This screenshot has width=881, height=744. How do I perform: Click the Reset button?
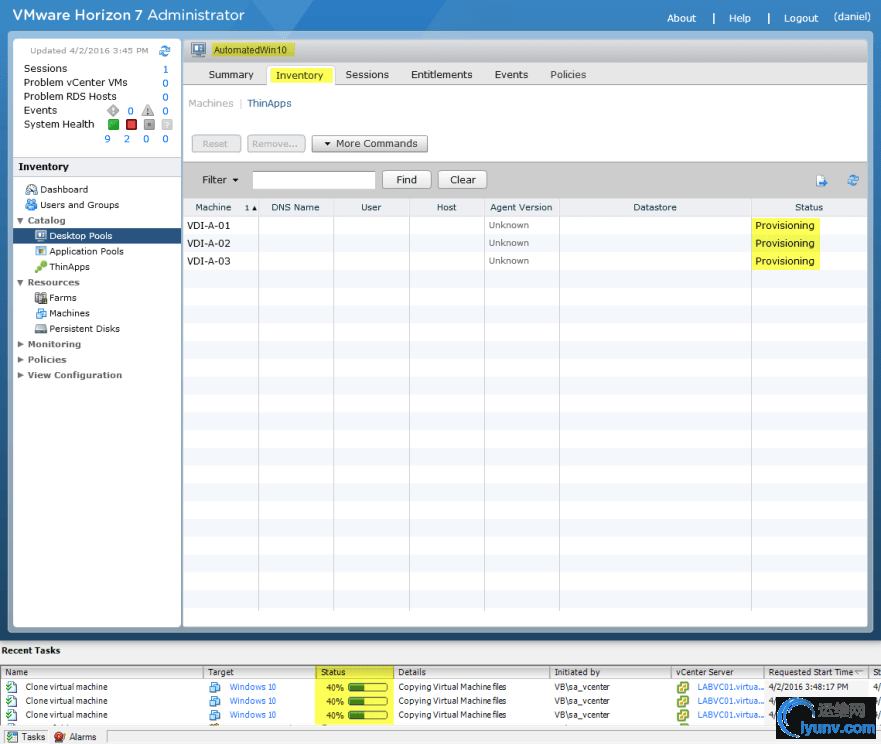coord(216,144)
